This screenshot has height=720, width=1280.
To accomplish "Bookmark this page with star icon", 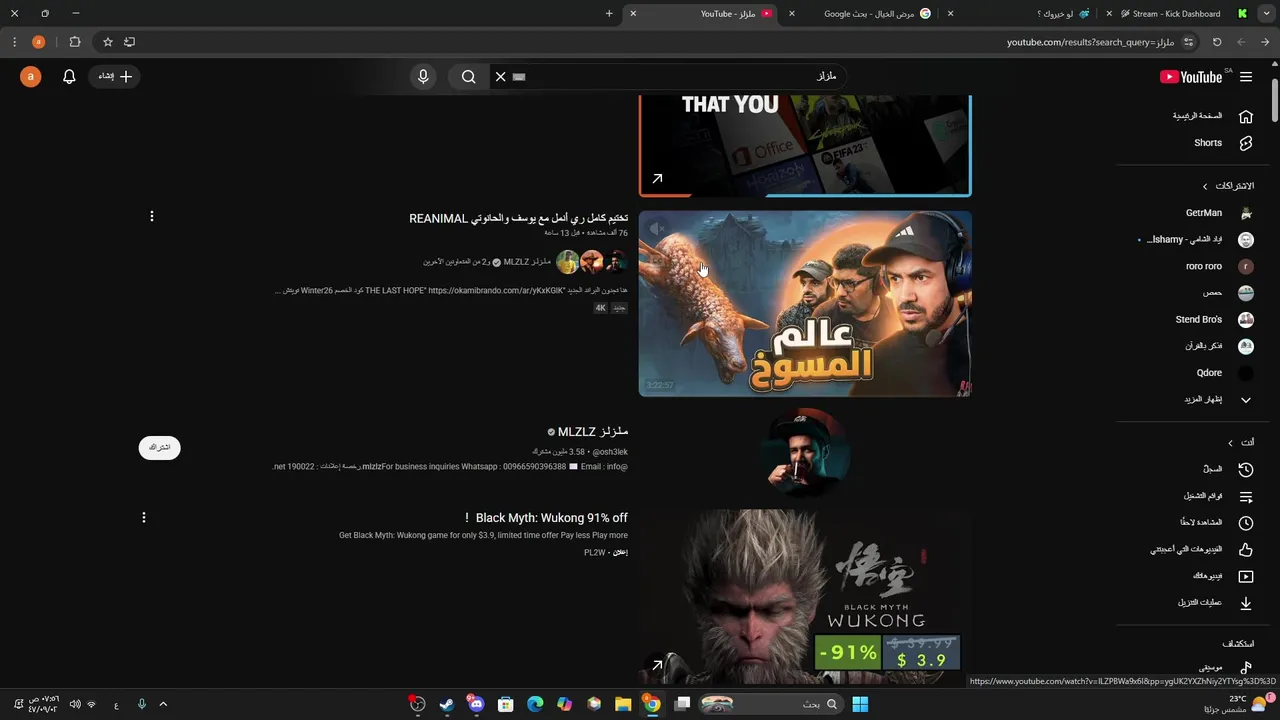I will [x=108, y=42].
